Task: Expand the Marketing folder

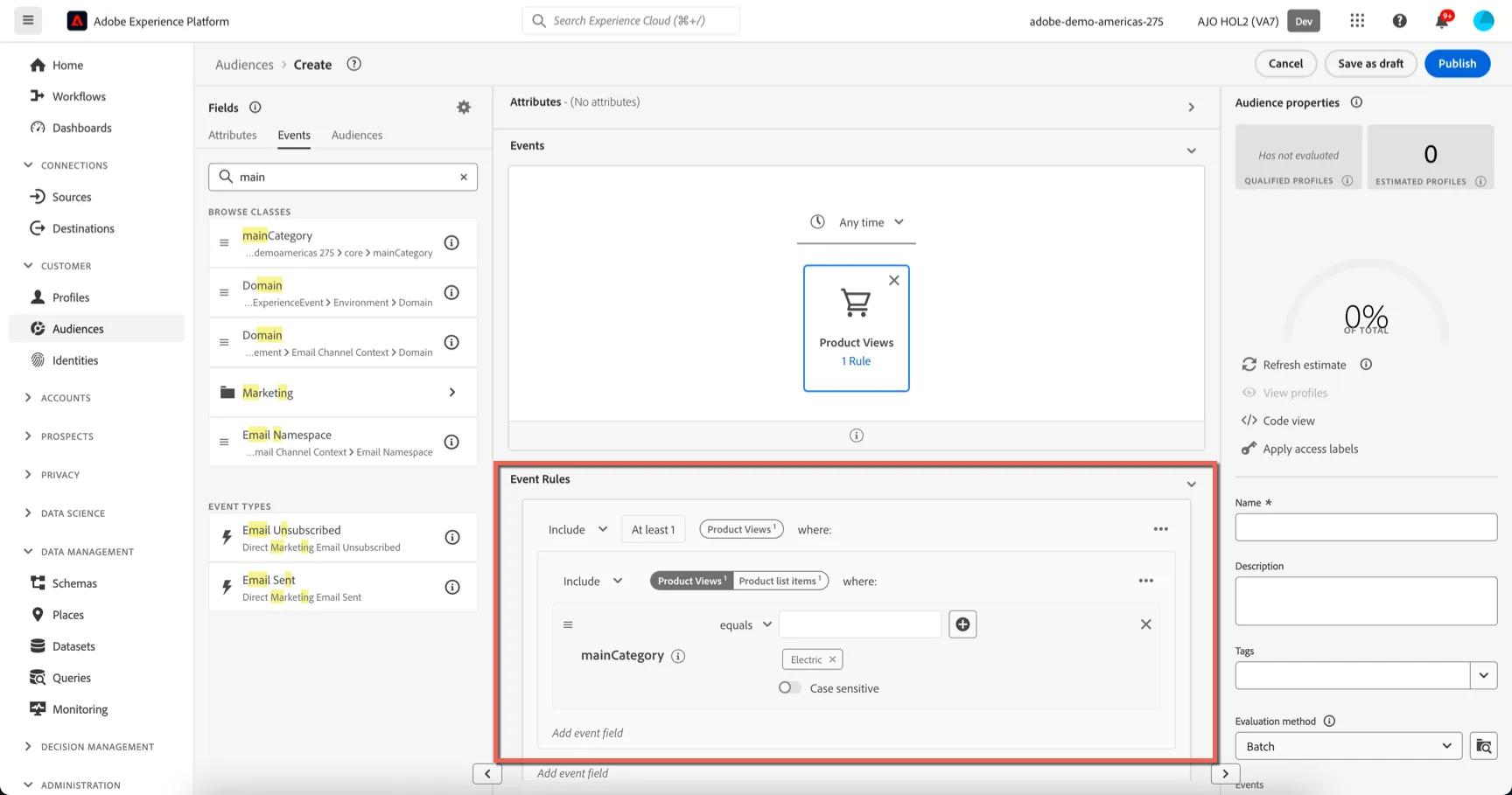Action: (x=343, y=393)
